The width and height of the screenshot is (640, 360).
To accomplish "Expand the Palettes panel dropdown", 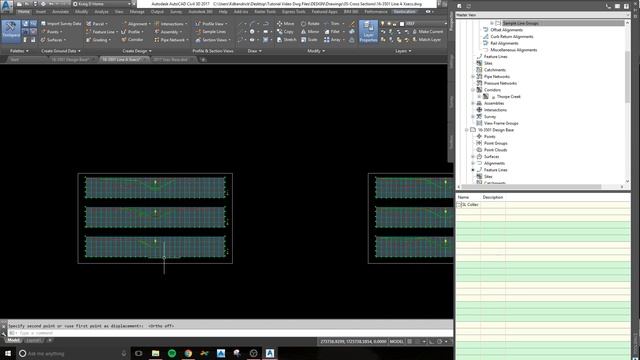I will 19,51.
